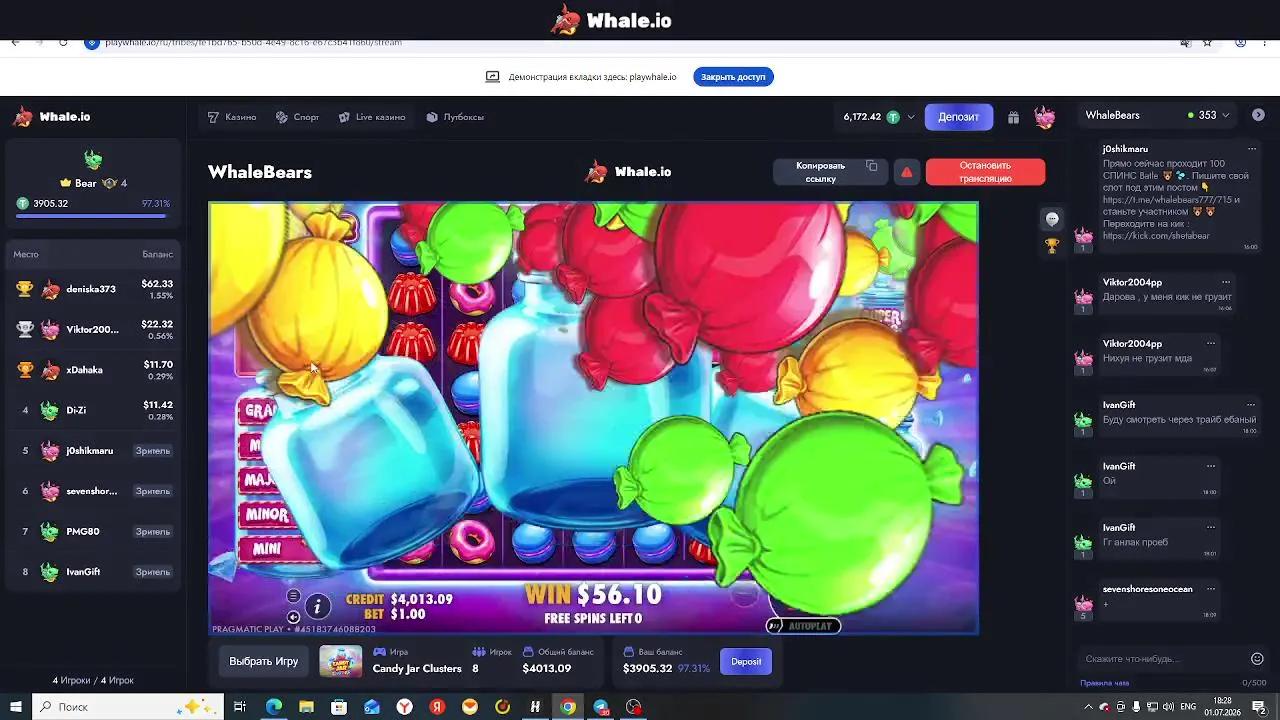This screenshot has height=720, width=1280.
Task: Open Telegram from the taskbar
Action: [600, 707]
